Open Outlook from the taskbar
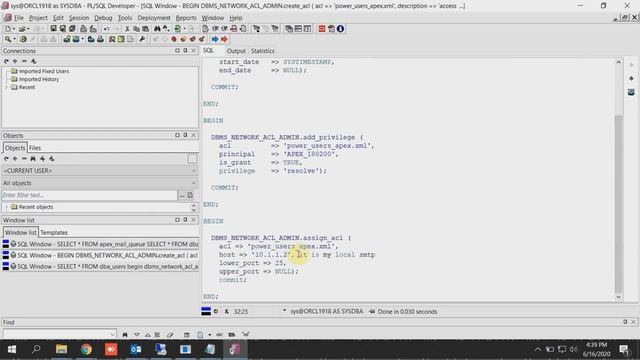This screenshot has width=640, height=360. coord(136,349)
